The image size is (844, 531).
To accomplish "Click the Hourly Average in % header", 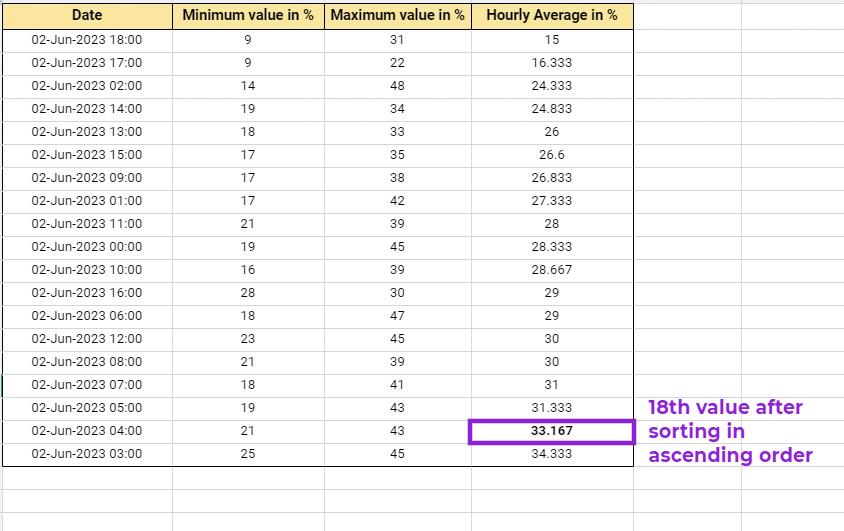I will (x=552, y=16).
